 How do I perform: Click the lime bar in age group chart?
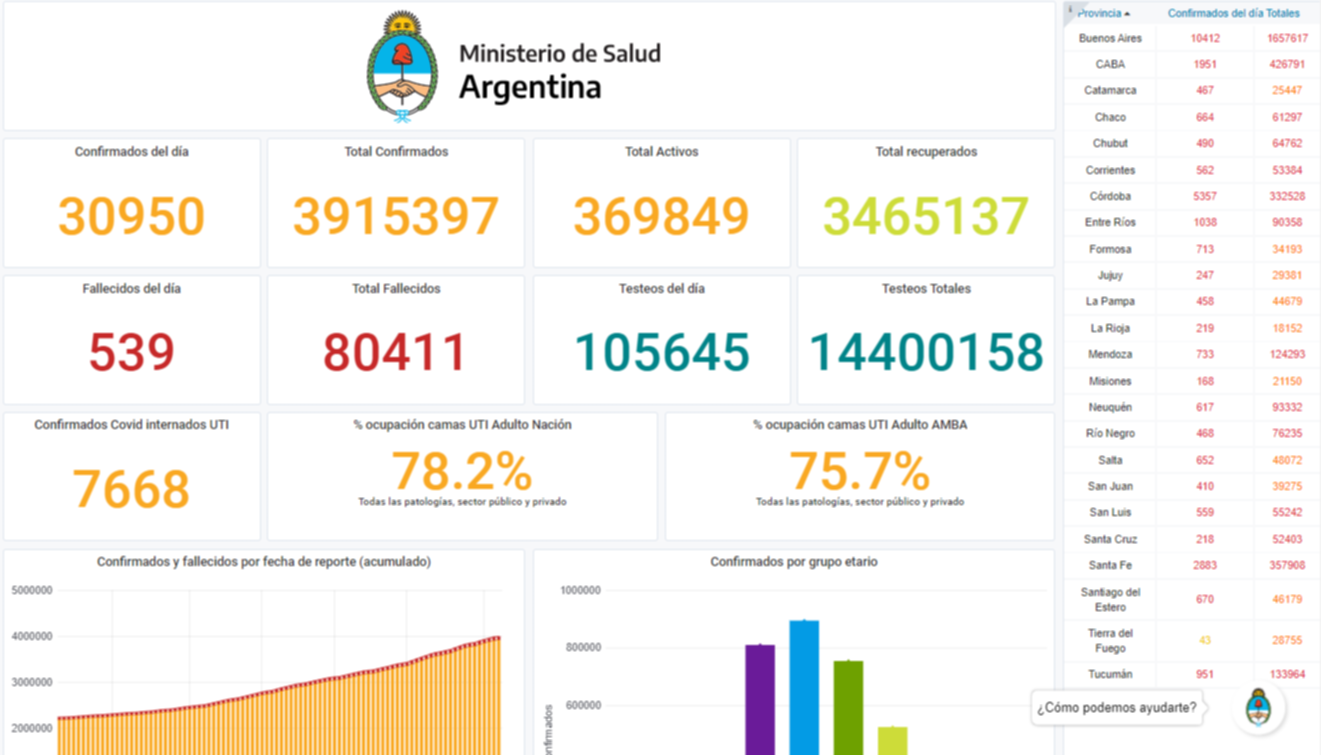(x=892, y=741)
